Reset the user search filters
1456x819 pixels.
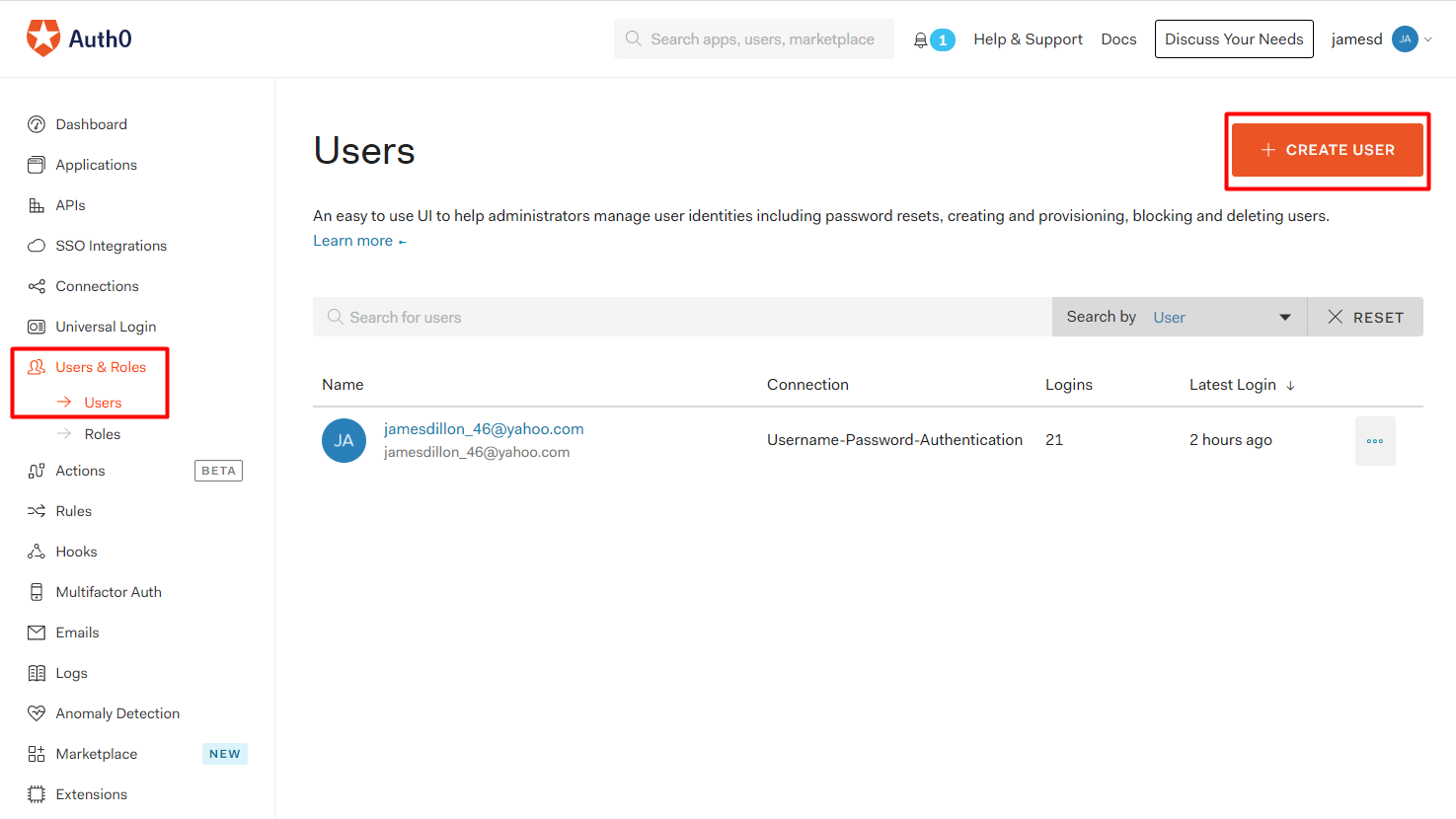[1365, 317]
